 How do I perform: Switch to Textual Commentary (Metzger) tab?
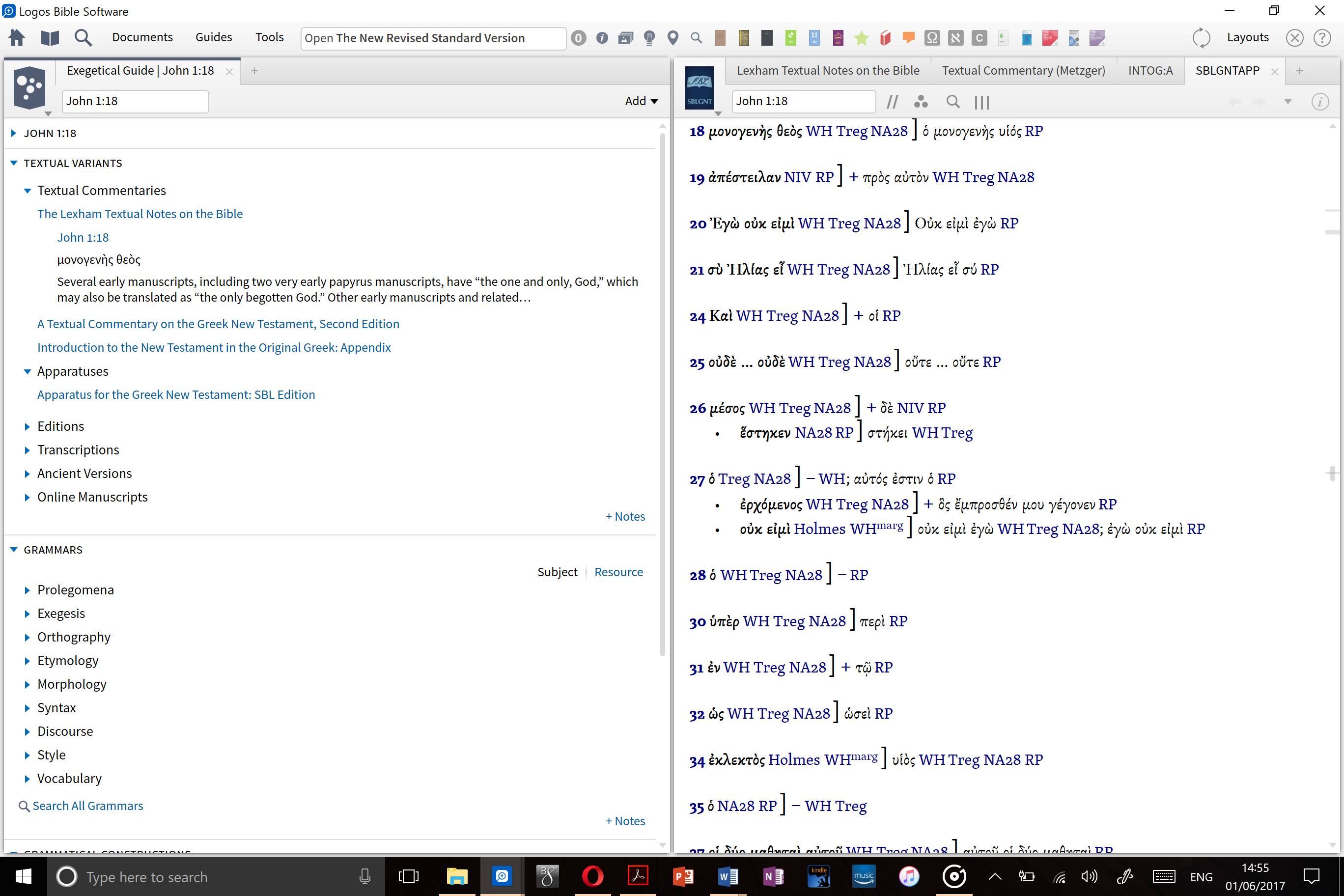(1023, 70)
